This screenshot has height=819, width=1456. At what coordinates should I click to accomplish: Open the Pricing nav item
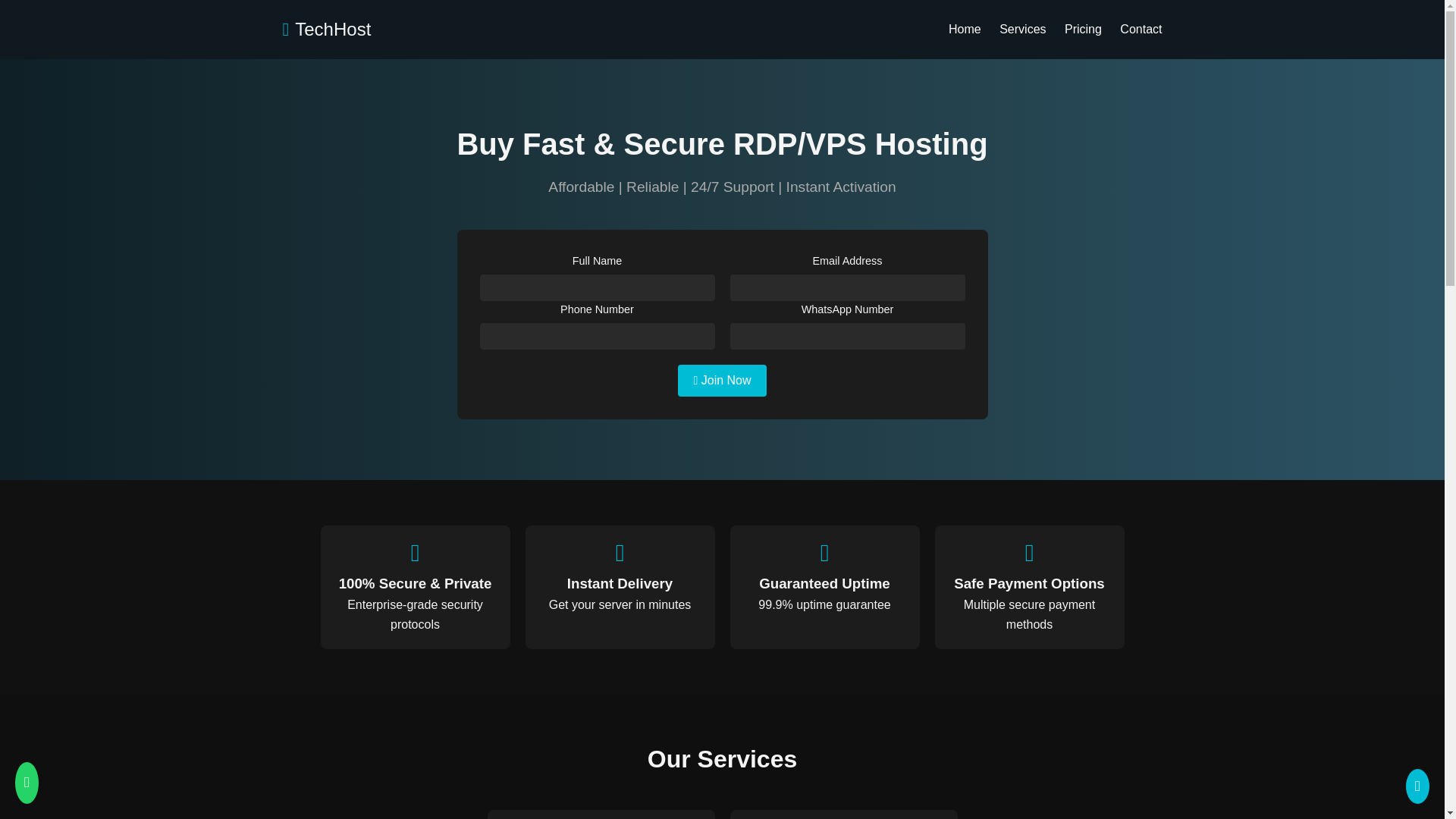(1083, 30)
